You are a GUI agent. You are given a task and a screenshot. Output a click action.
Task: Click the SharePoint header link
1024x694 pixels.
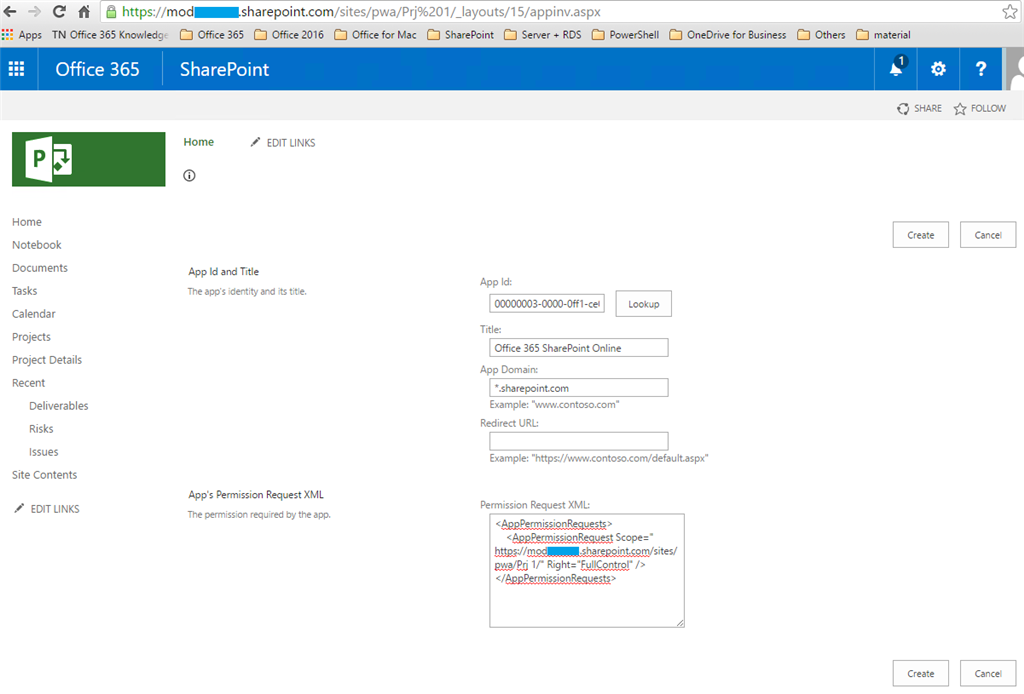point(224,69)
